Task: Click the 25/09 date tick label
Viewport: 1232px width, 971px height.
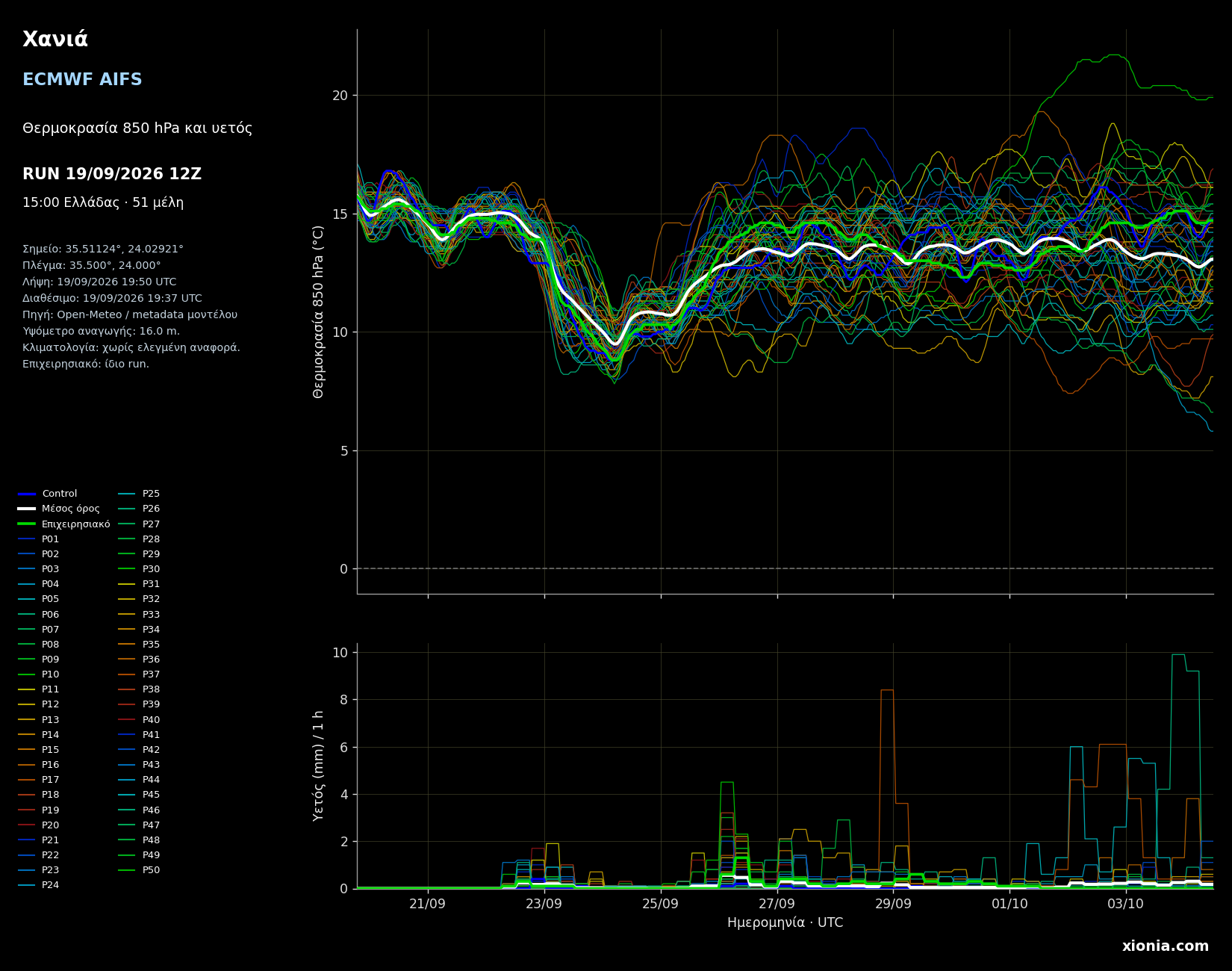Action: (661, 903)
